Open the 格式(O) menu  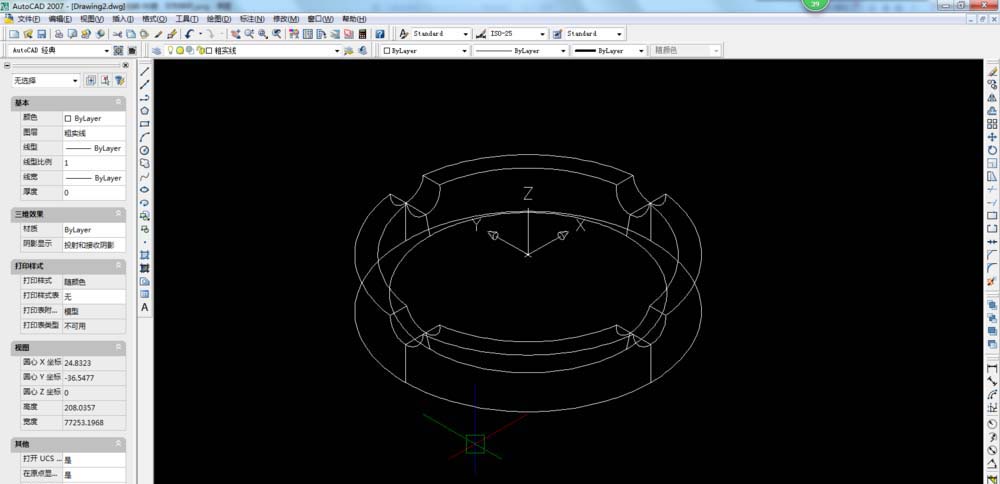click(154, 19)
